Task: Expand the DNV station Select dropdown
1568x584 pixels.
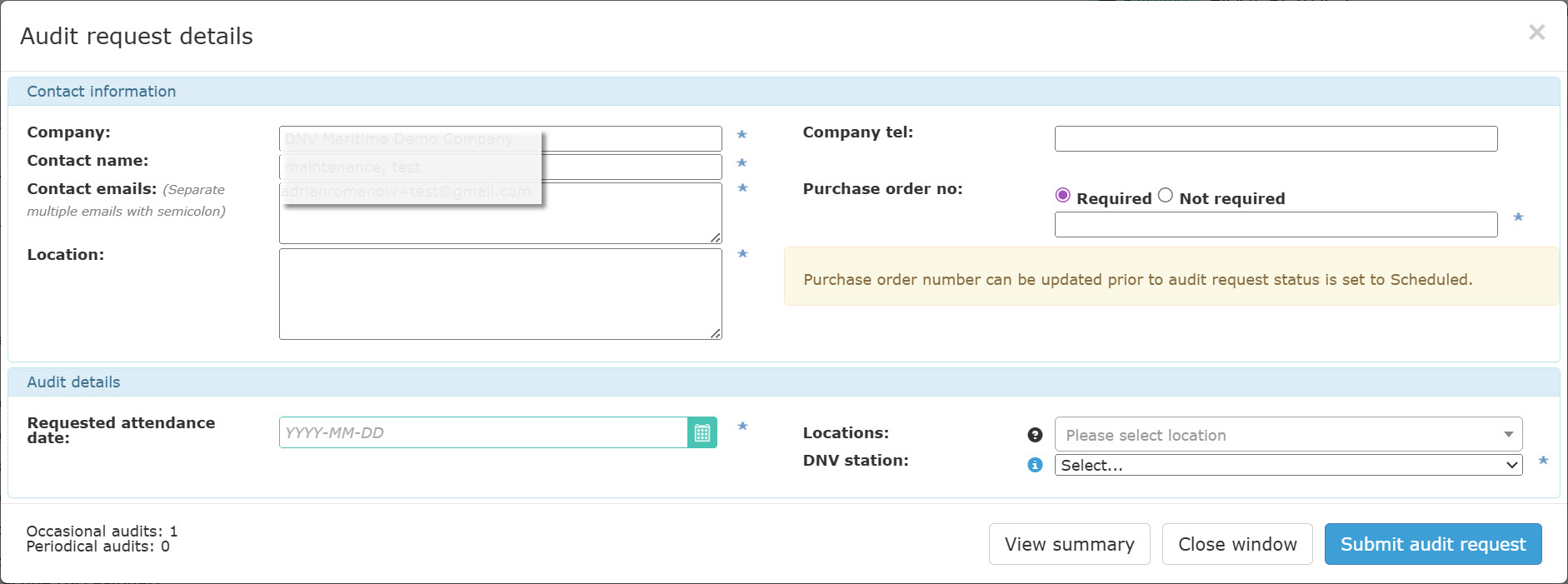Action: pyautogui.click(x=1287, y=465)
